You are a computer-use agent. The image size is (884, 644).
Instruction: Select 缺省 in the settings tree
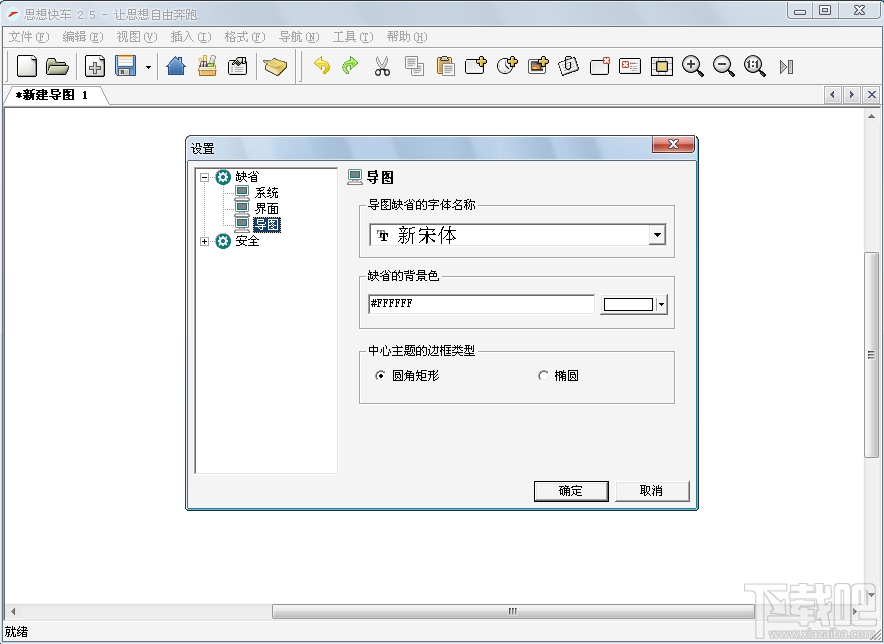(x=247, y=177)
